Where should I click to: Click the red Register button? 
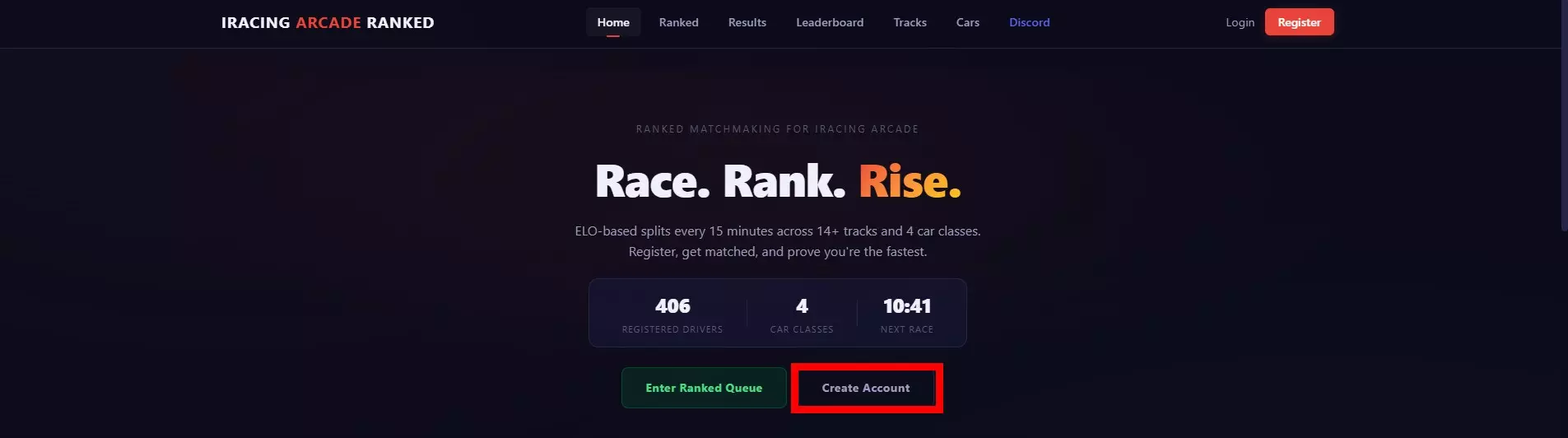coord(1299,22)
